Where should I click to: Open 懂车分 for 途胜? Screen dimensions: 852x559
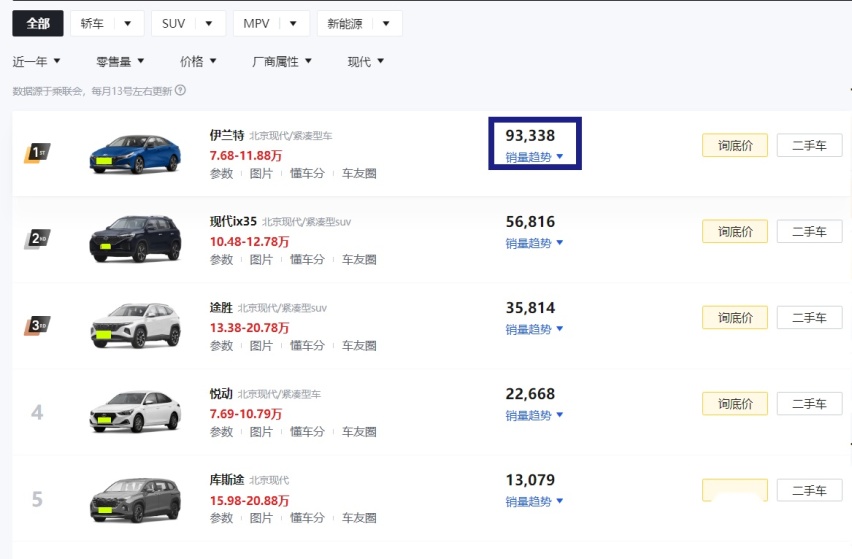[x=307, y=346]
